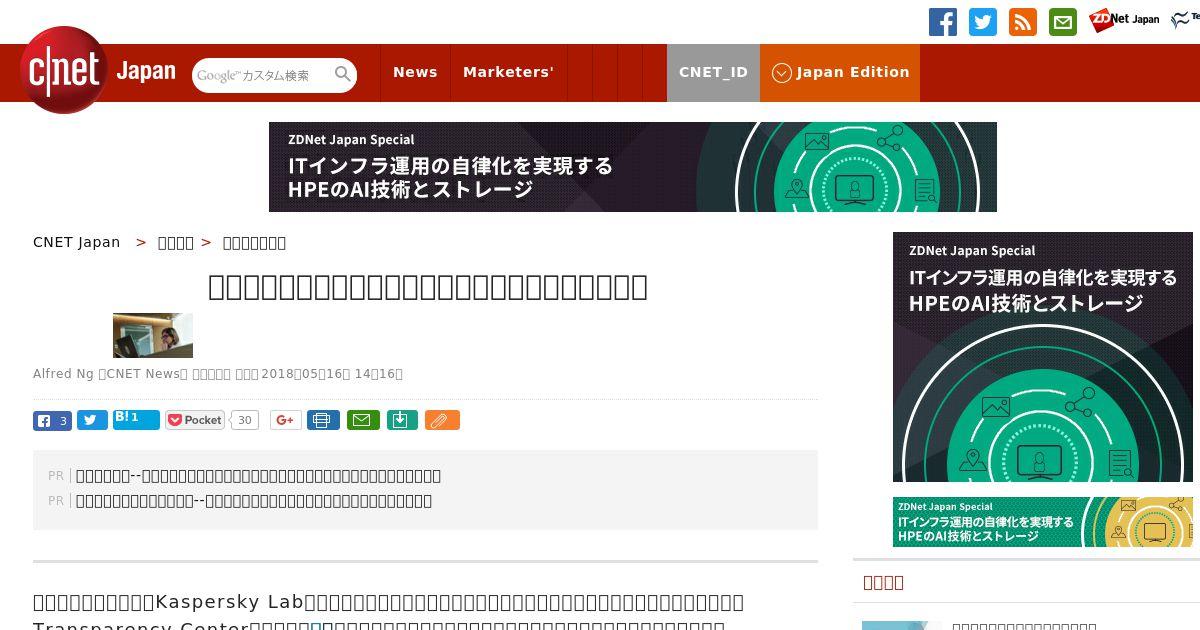Open the second PR sponsored link
Viewport: 1200px width, 630px height.
click(254, 501)
